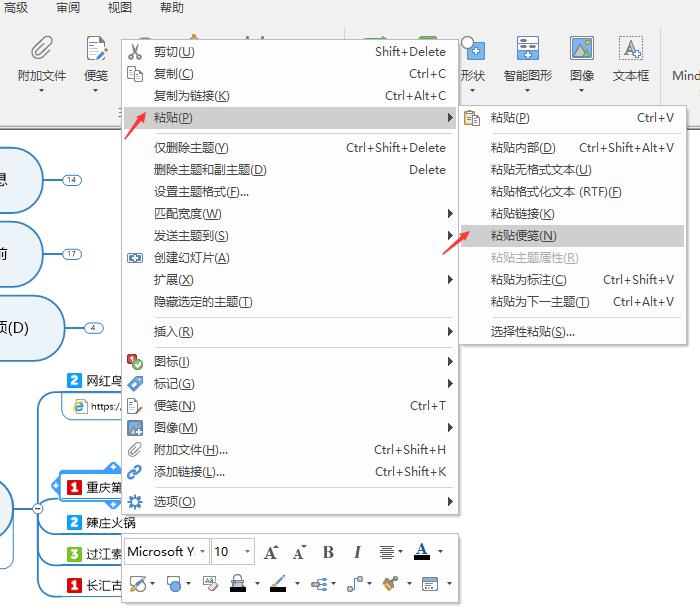
Task: Click the 附加文件 paperclip ribbon icon
Action: tap(42, 48)
